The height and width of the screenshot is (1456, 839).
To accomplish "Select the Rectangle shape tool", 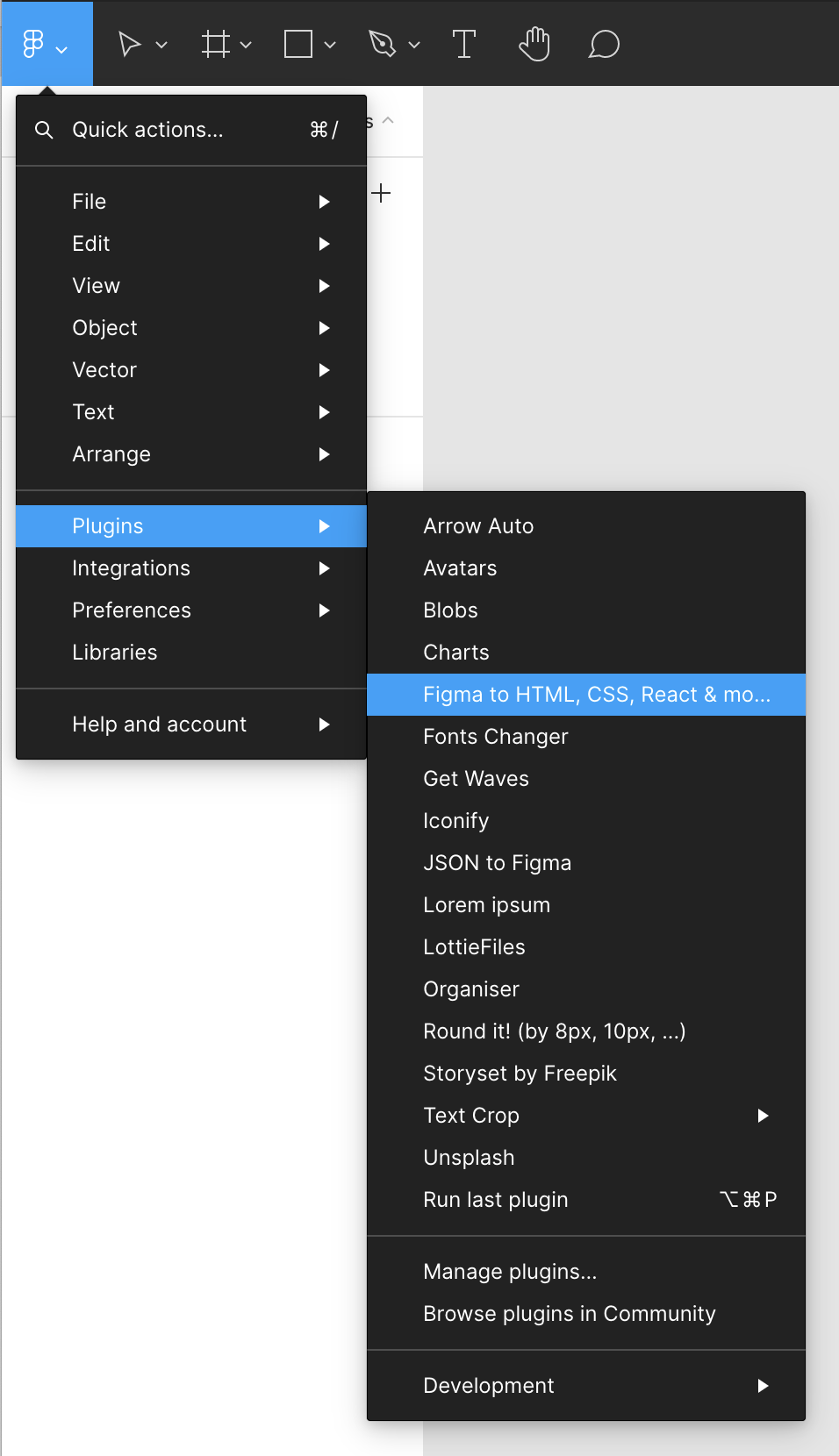I will [x=298, y=44].
